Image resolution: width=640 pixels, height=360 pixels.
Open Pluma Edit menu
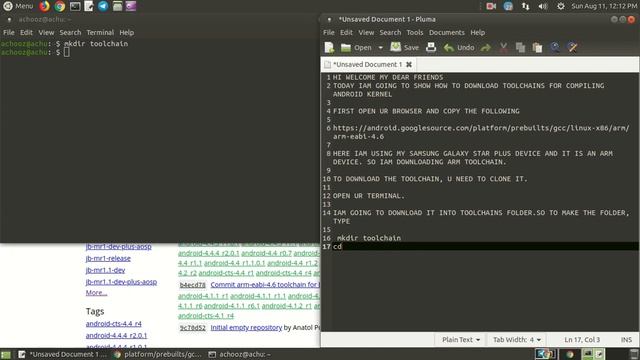pos(346,32)
